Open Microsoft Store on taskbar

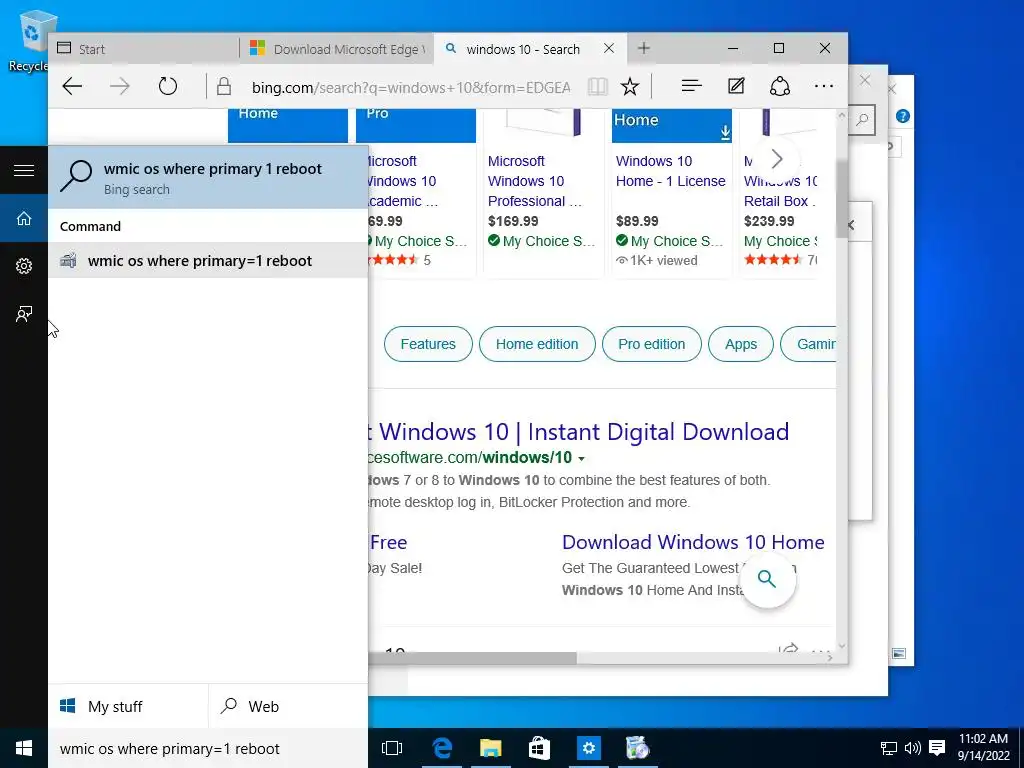click(x=539, y=748)
